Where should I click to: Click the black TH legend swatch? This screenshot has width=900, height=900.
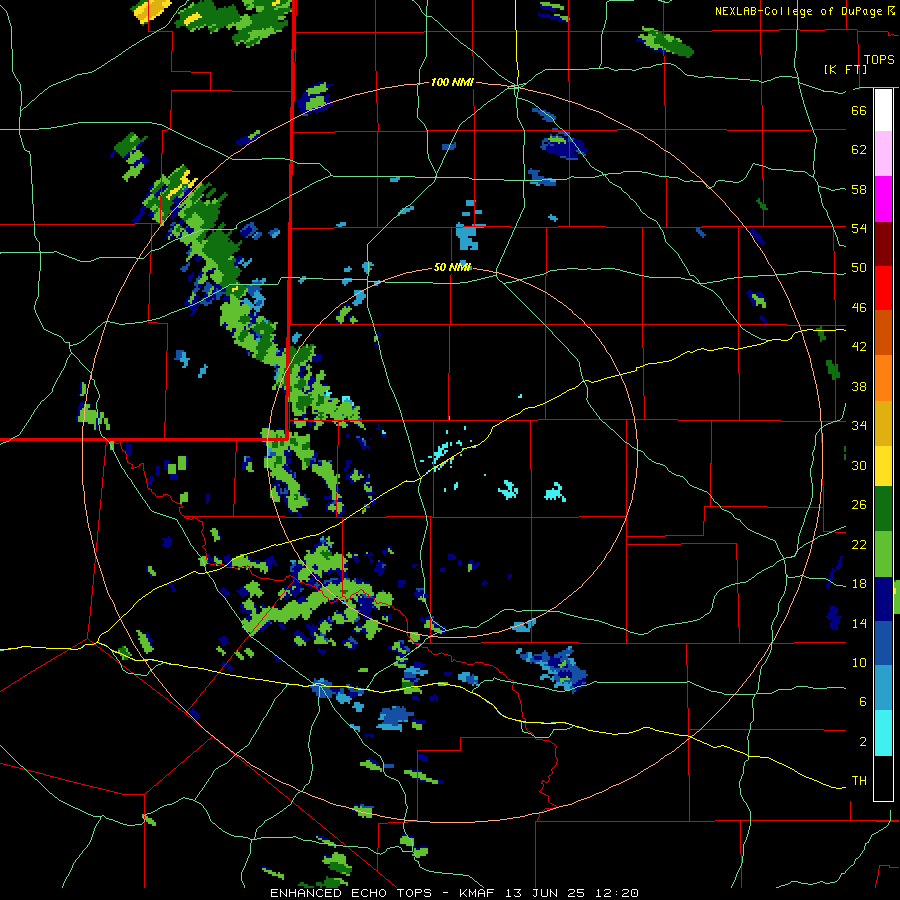[x=883, y=778]
